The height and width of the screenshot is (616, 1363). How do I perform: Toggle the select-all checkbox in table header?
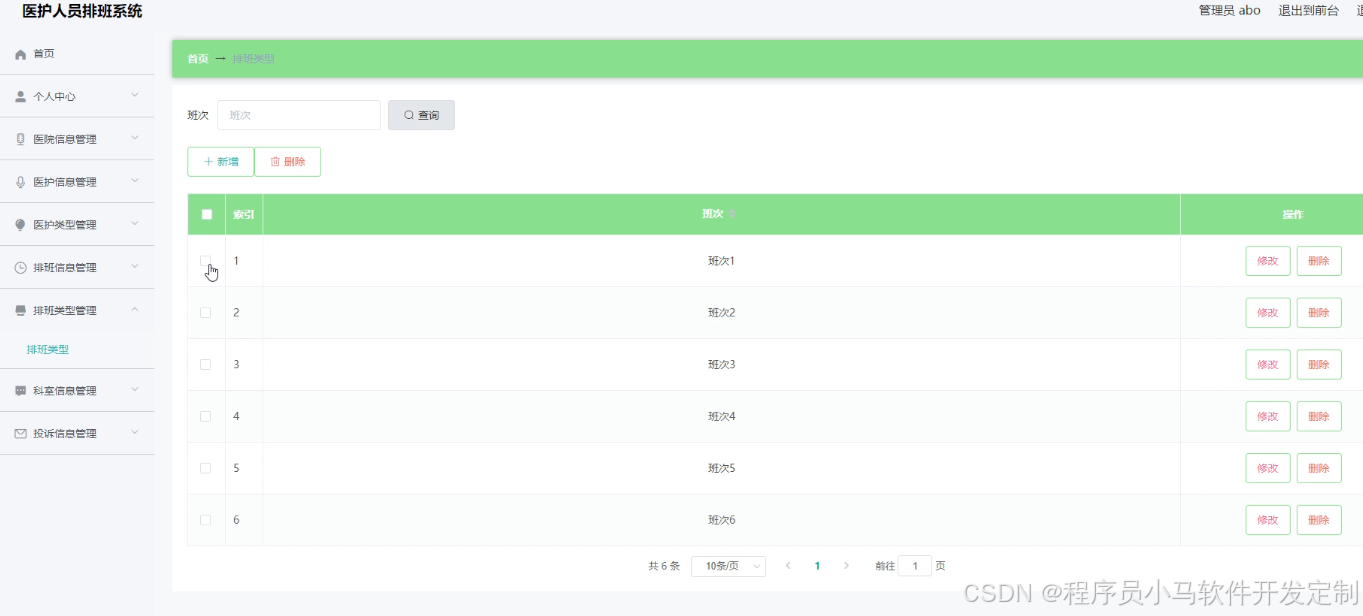207,214
